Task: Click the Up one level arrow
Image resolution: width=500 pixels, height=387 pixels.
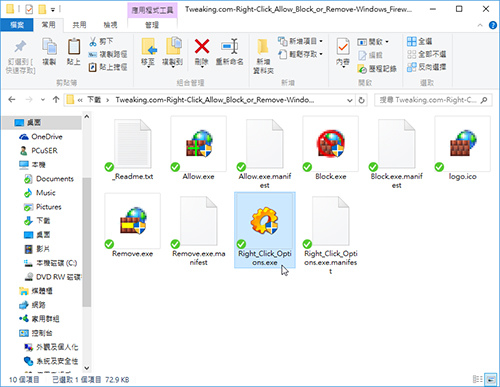Action: (56, 100)
